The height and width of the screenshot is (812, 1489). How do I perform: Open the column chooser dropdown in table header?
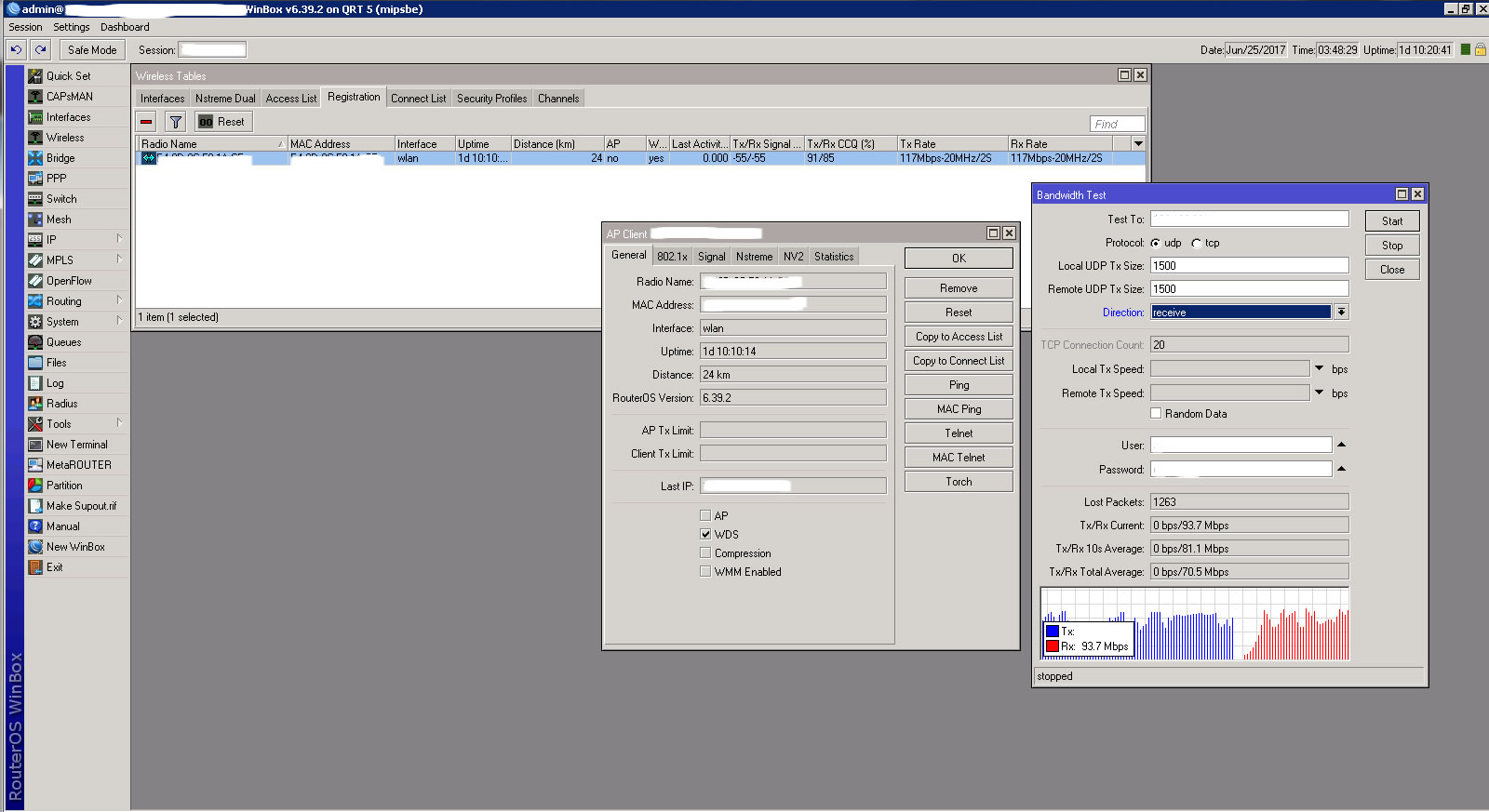point(1138,144)
